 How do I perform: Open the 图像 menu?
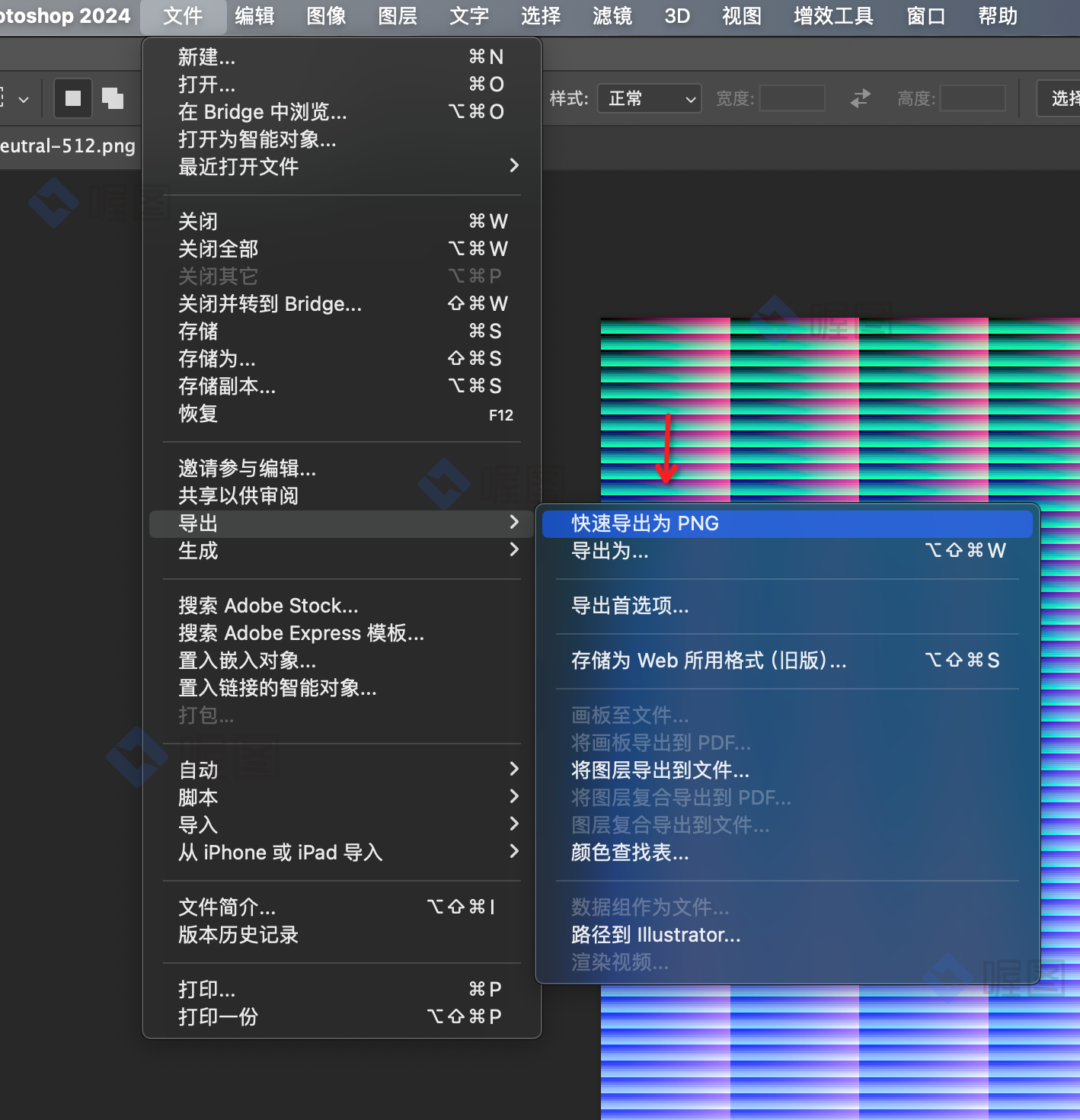(326, 16)
